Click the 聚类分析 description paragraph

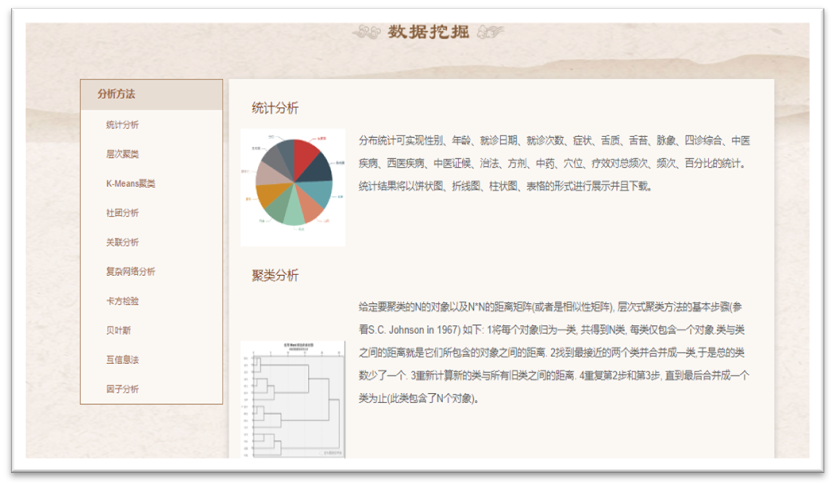click(x=554, y=351)
